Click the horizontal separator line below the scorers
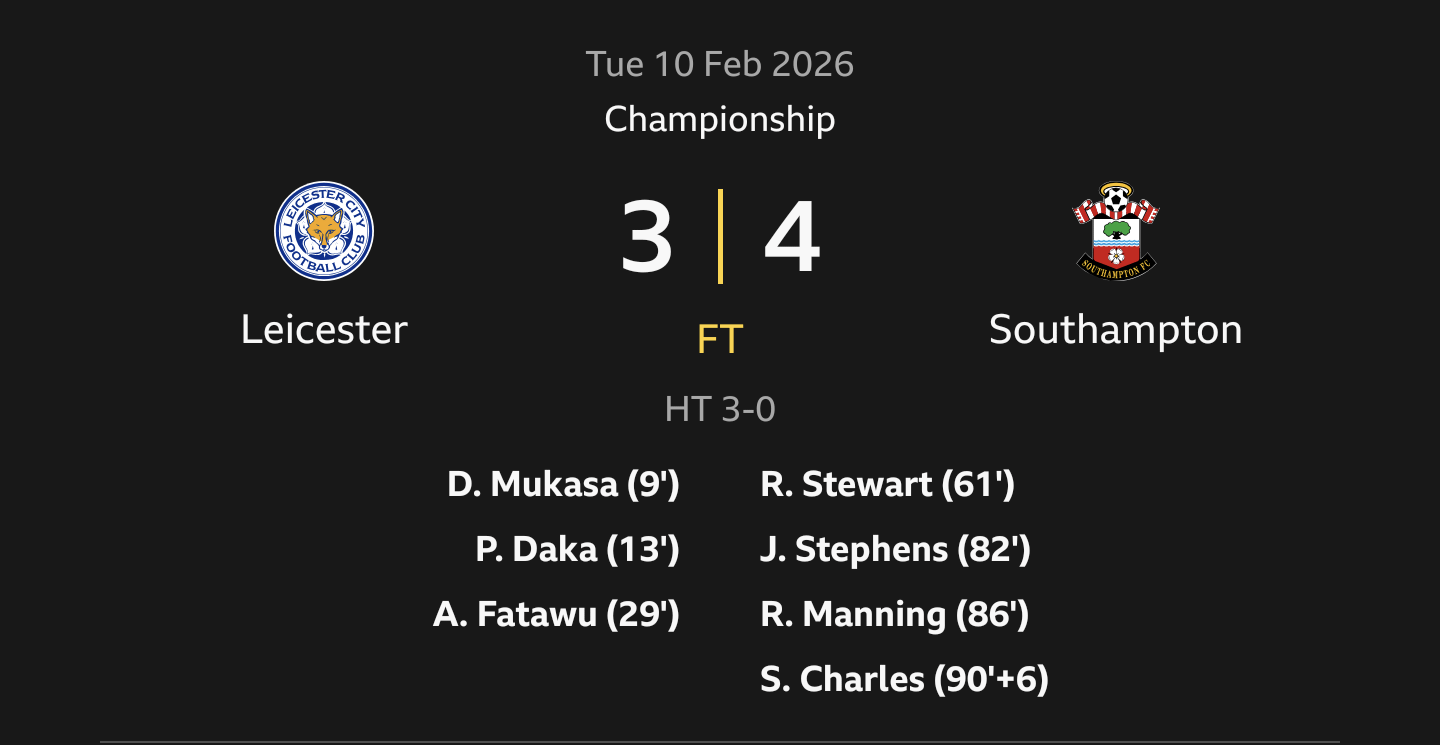This screenshot has height=745, width=1440. pos(720,742)
